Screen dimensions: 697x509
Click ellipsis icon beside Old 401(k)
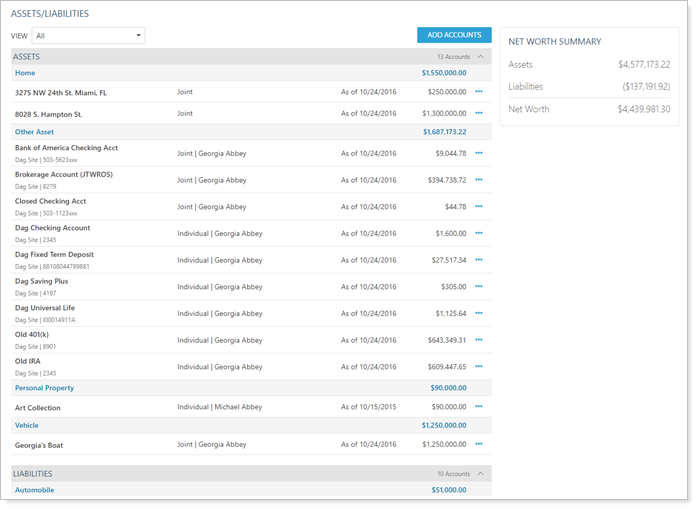(x=479, y=340)
